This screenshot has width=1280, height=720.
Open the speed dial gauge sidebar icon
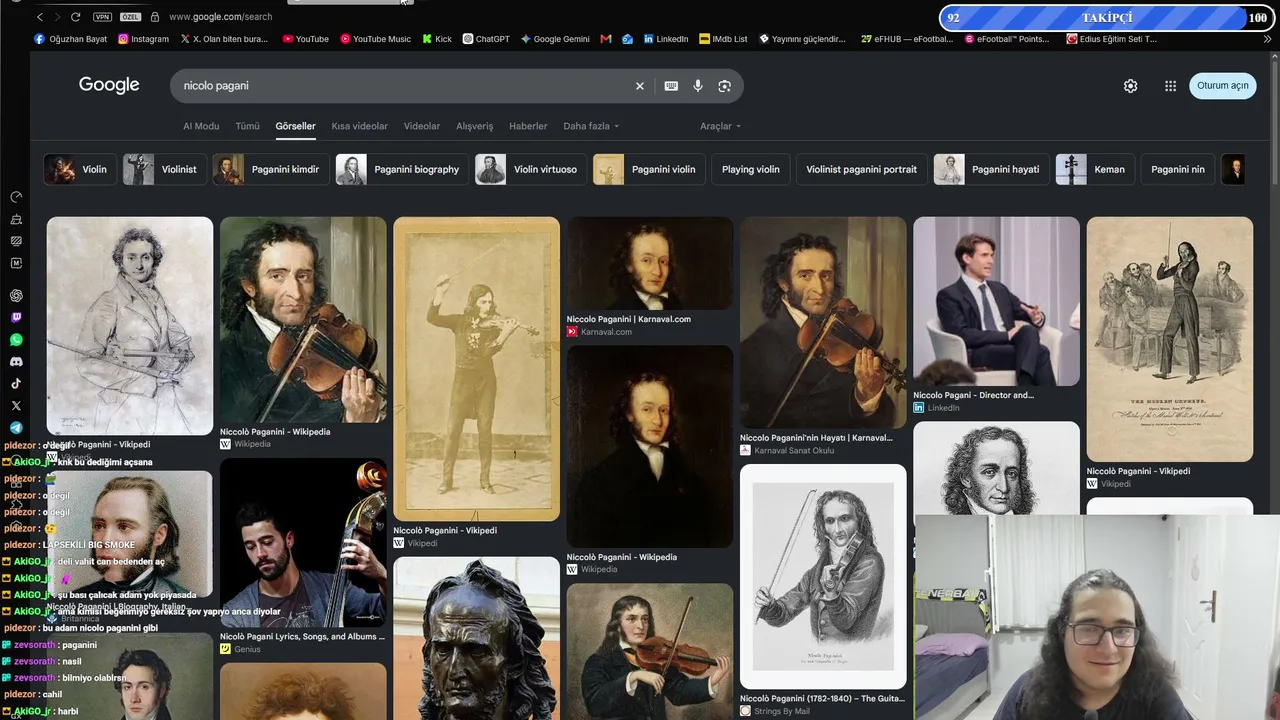[x=16, y=197]
